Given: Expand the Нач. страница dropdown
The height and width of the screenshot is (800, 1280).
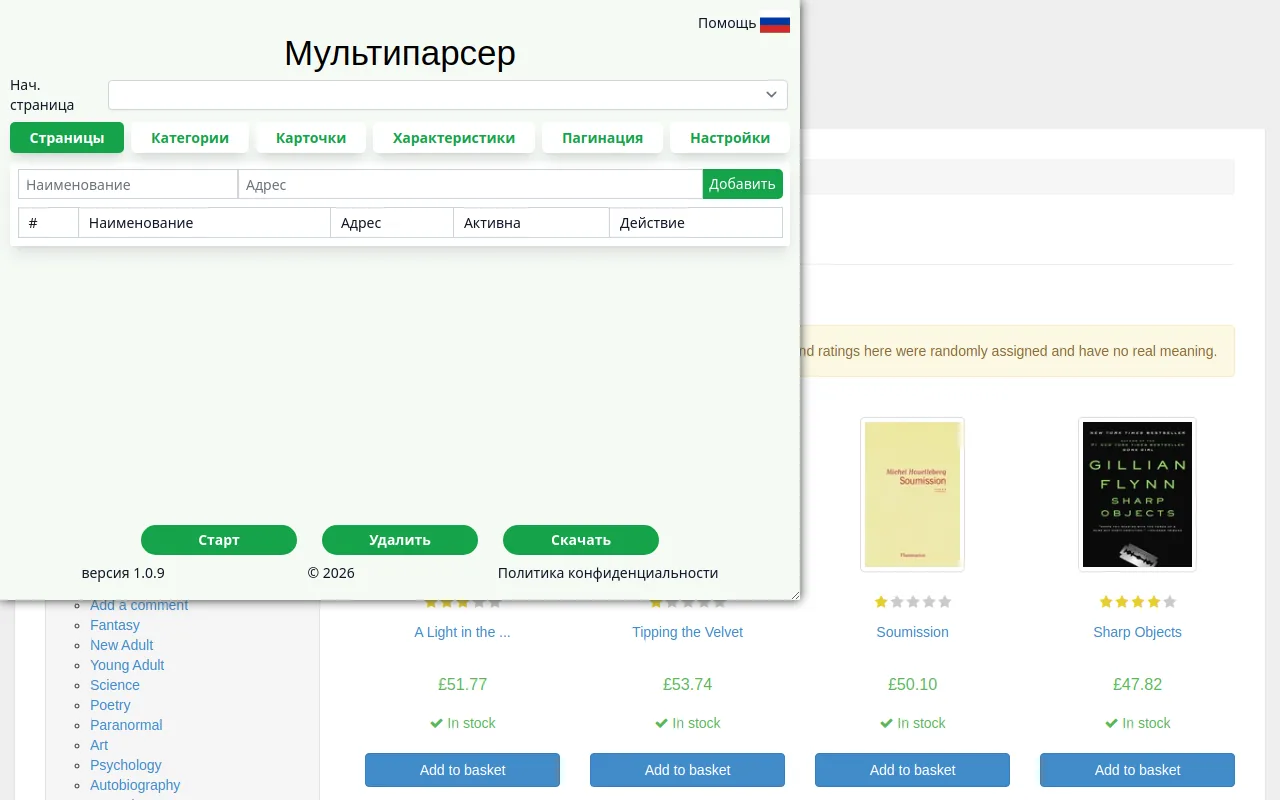Looking at the screenshot, I should point(448,95).
